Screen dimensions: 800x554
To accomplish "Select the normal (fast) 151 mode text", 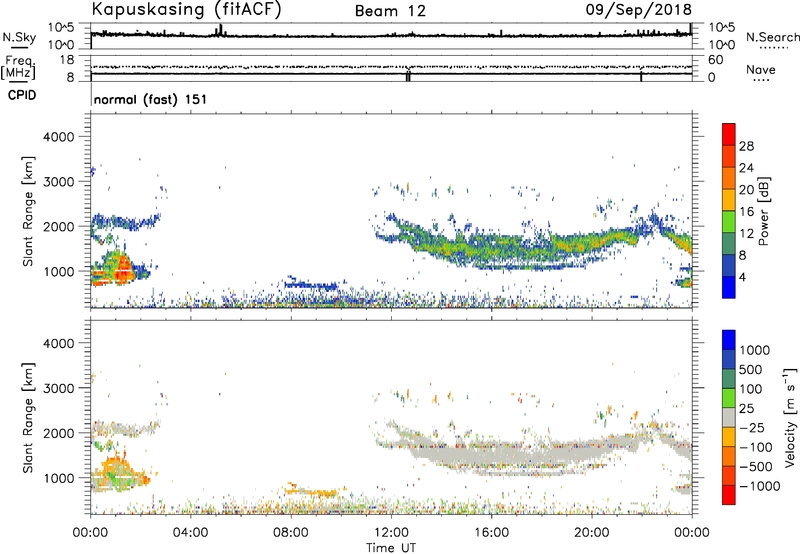I will 151,99.
